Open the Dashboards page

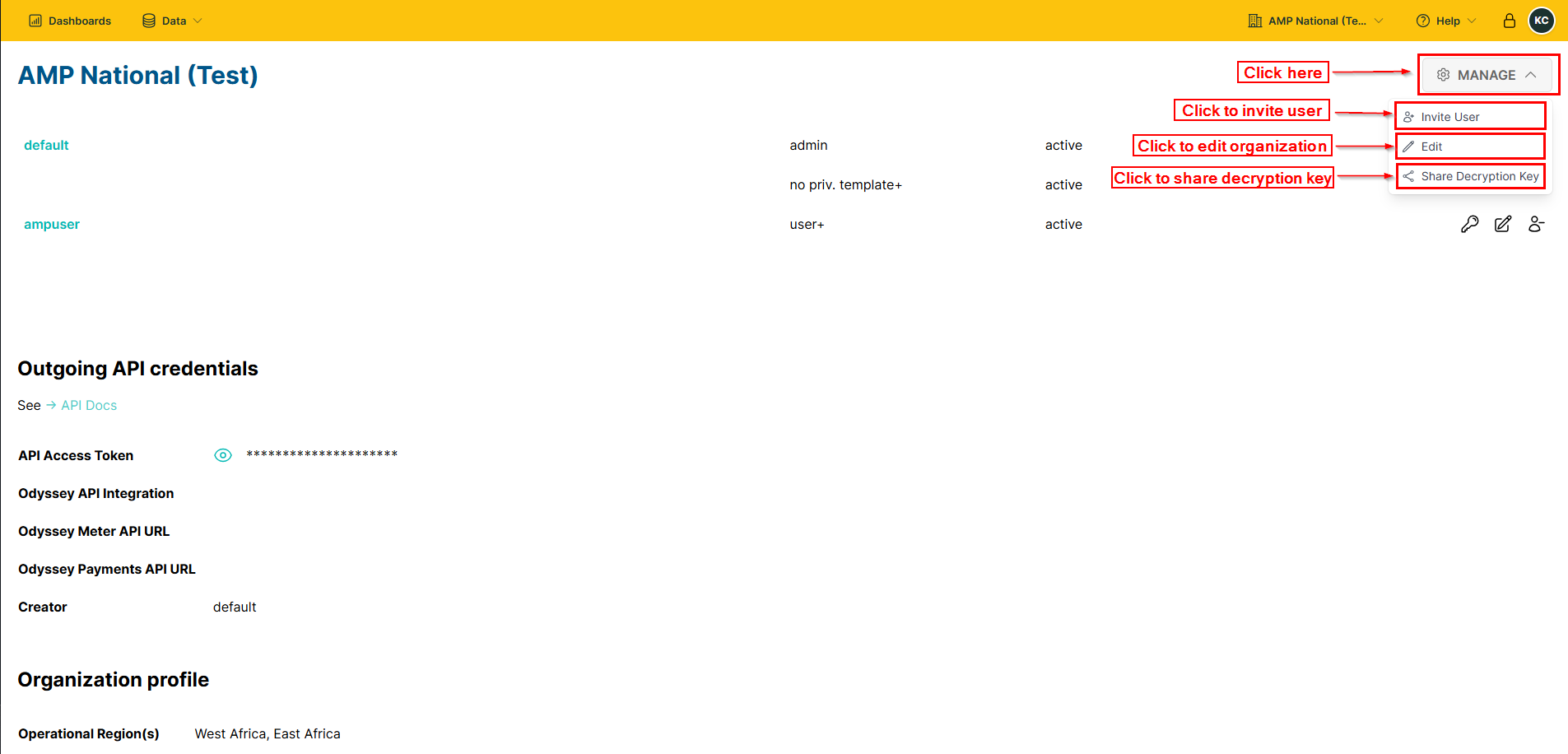[x=70, y=21]
